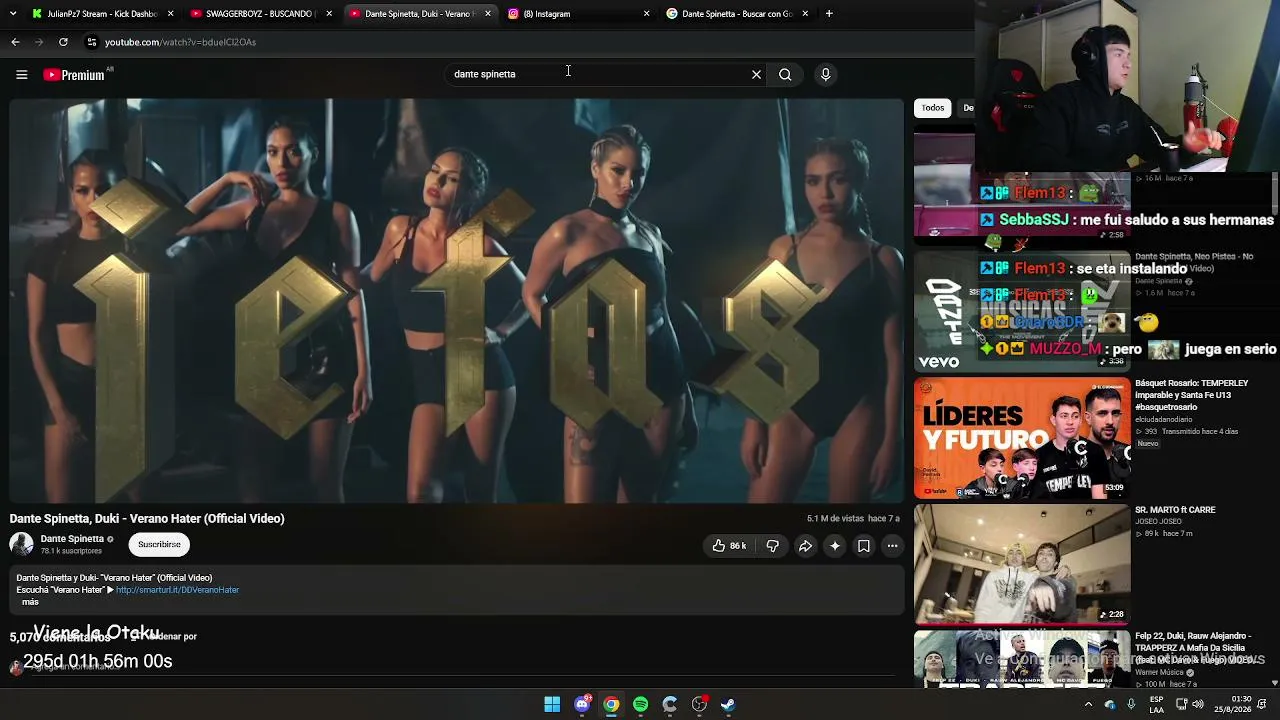The width and height of the screenshot is (1280, 720).
Task: Click the video player to pause
Action: [456, 300]
